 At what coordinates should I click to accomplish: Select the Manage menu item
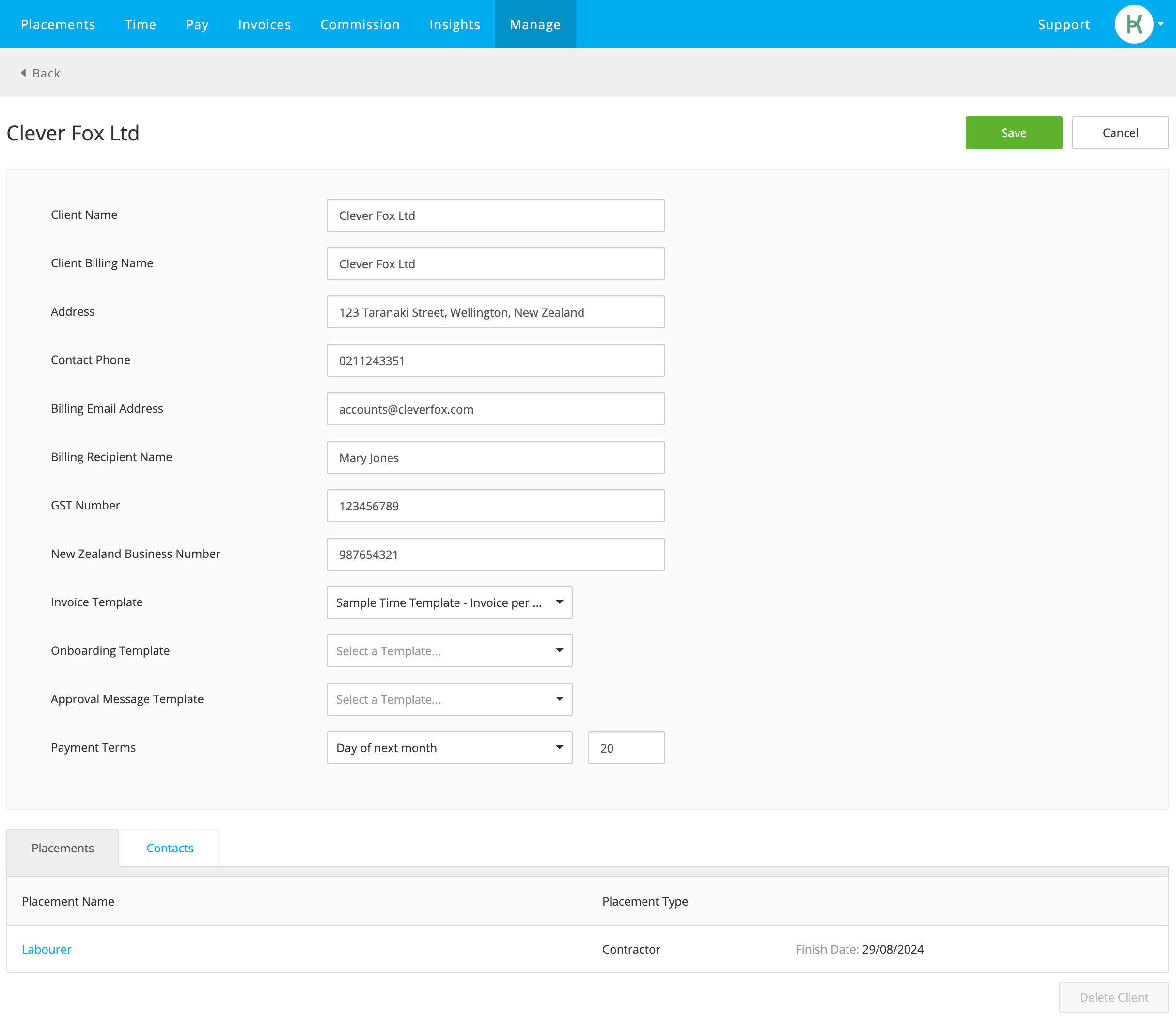point(535,24)
